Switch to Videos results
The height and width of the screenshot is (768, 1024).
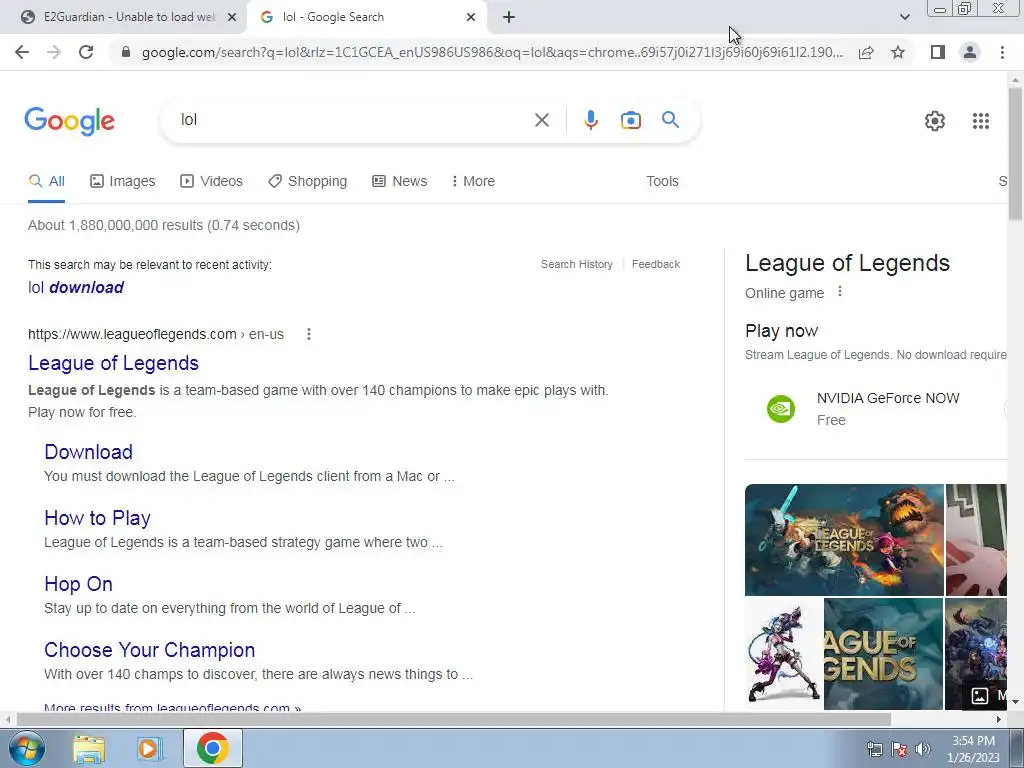[211, 182]
